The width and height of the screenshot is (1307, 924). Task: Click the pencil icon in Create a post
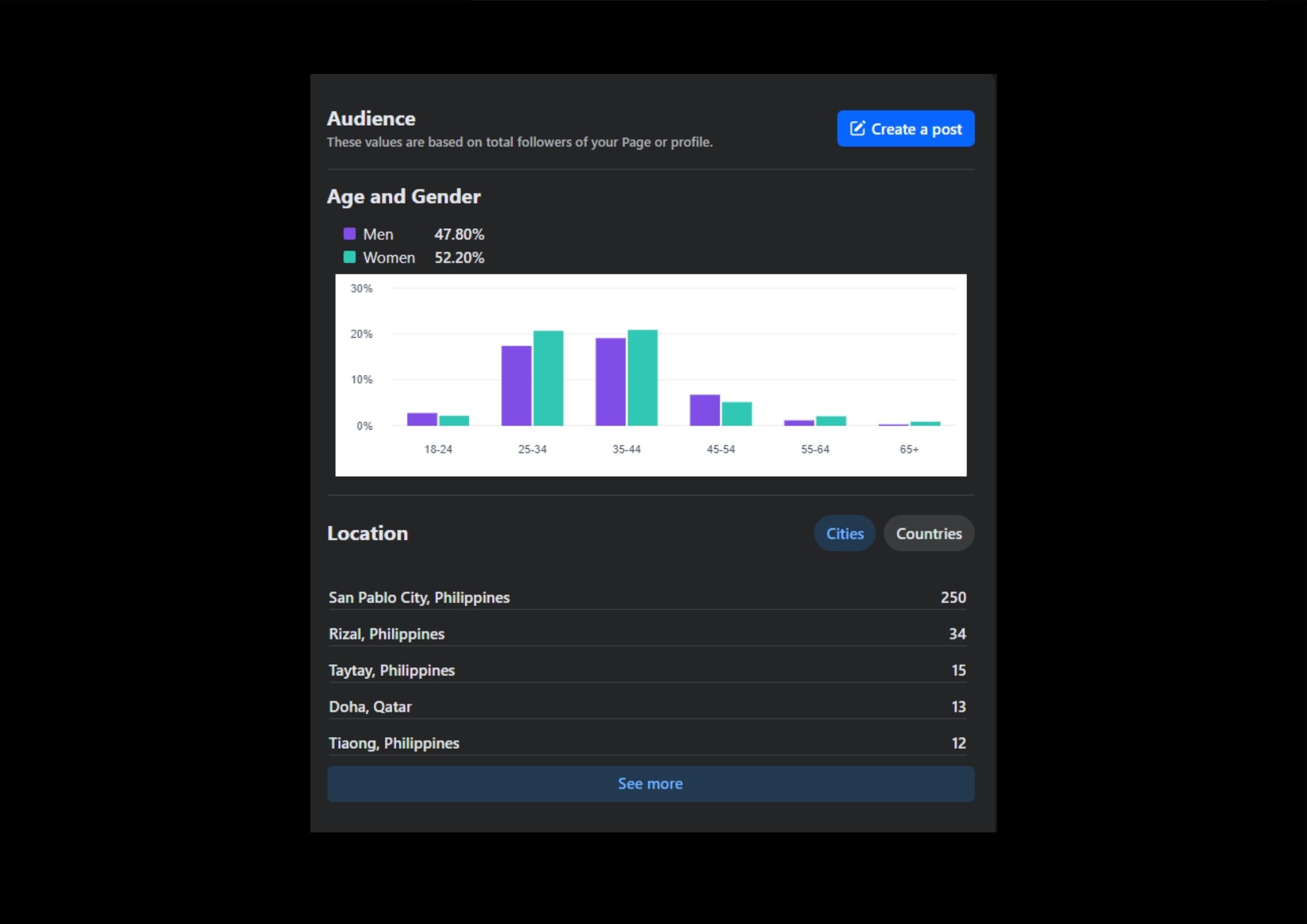[x=857, y=128]
